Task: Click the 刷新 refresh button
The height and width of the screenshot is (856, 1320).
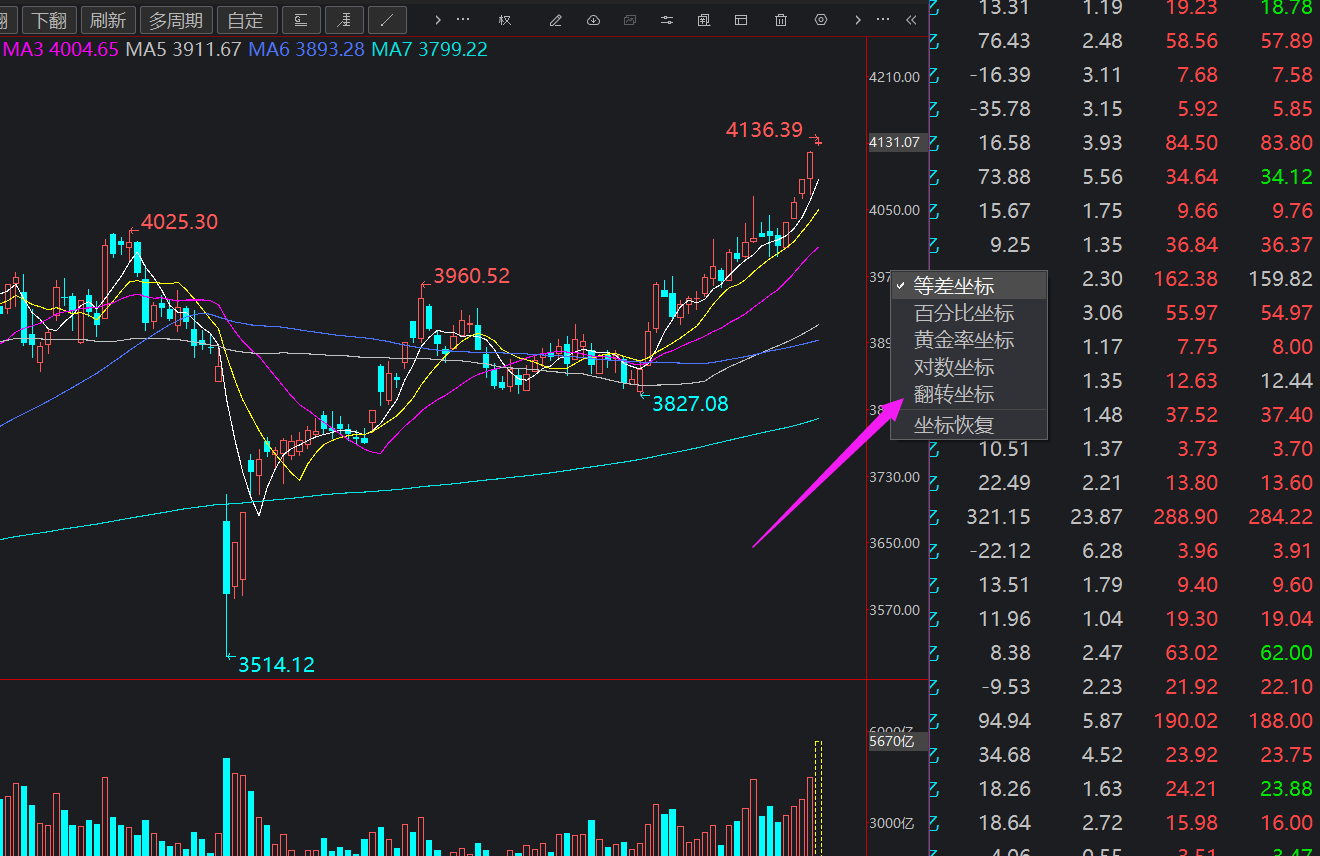Action: click(x=108, y=20)
